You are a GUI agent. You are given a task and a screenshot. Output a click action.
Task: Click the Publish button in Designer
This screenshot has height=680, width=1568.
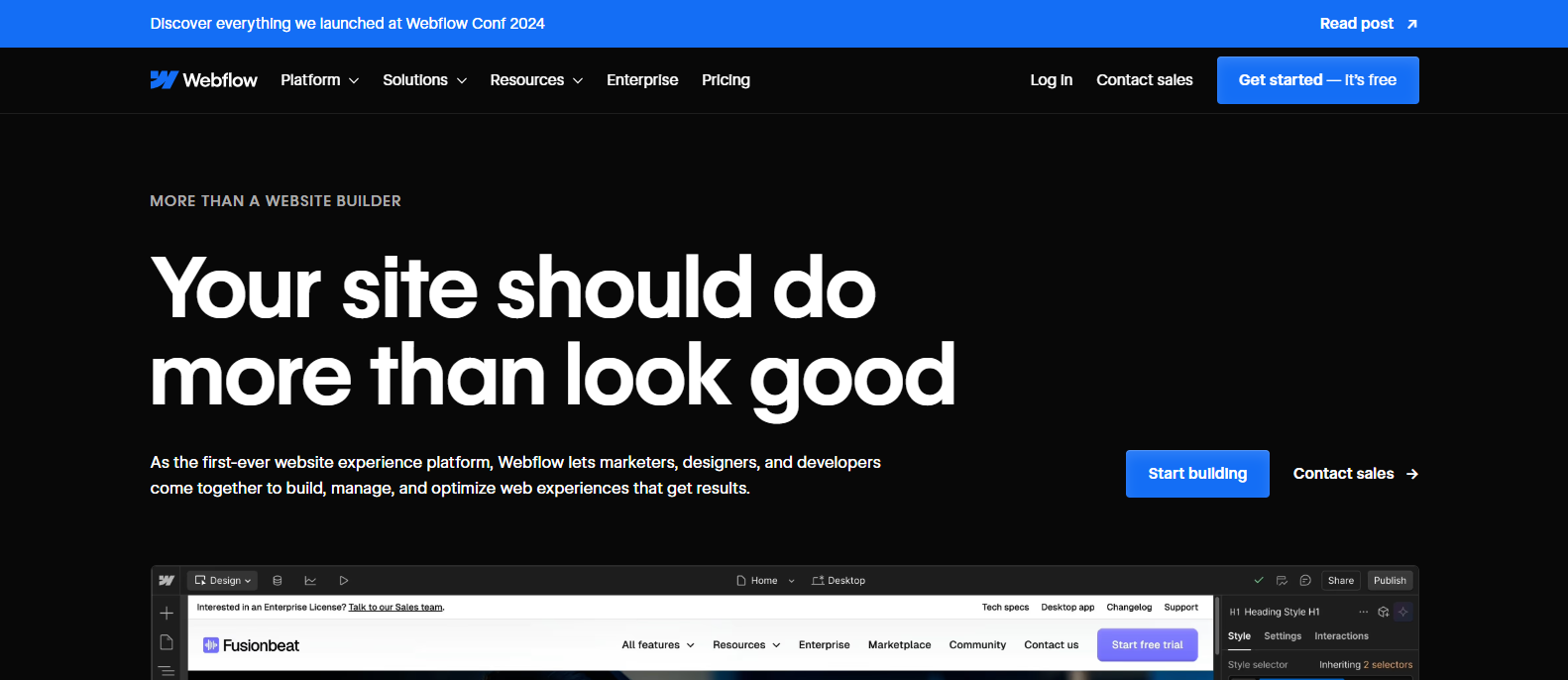tap(1390, 581)
